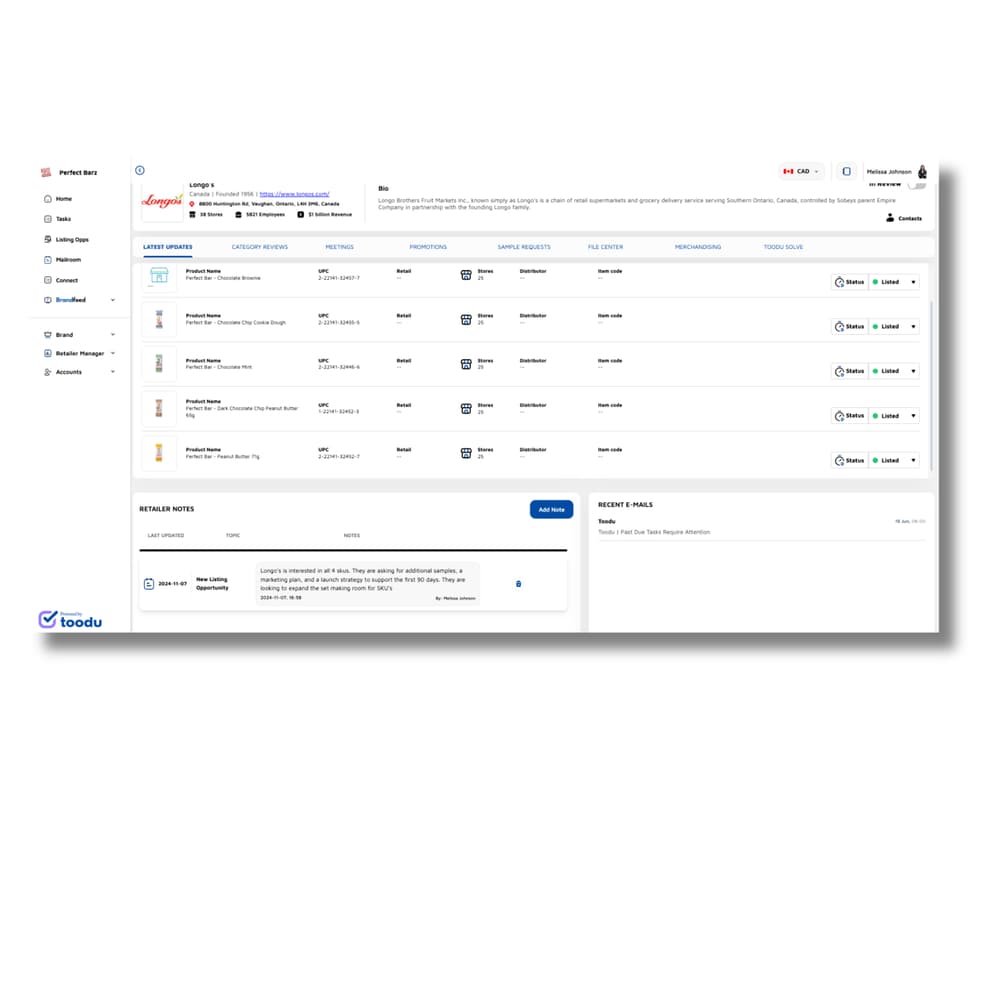Expand the Retailer Manager chevron

click(x=113, y=353)
